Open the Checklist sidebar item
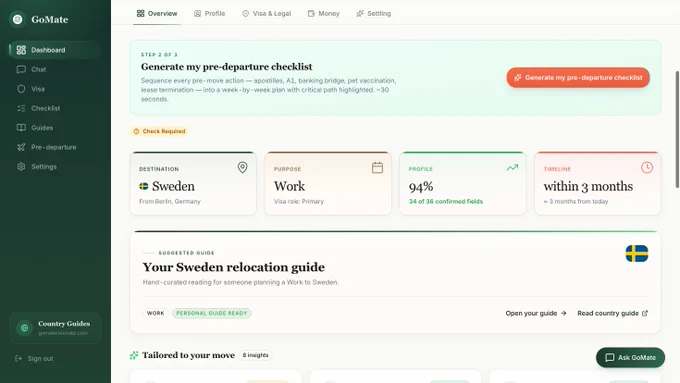 click(x=55, y=108)
